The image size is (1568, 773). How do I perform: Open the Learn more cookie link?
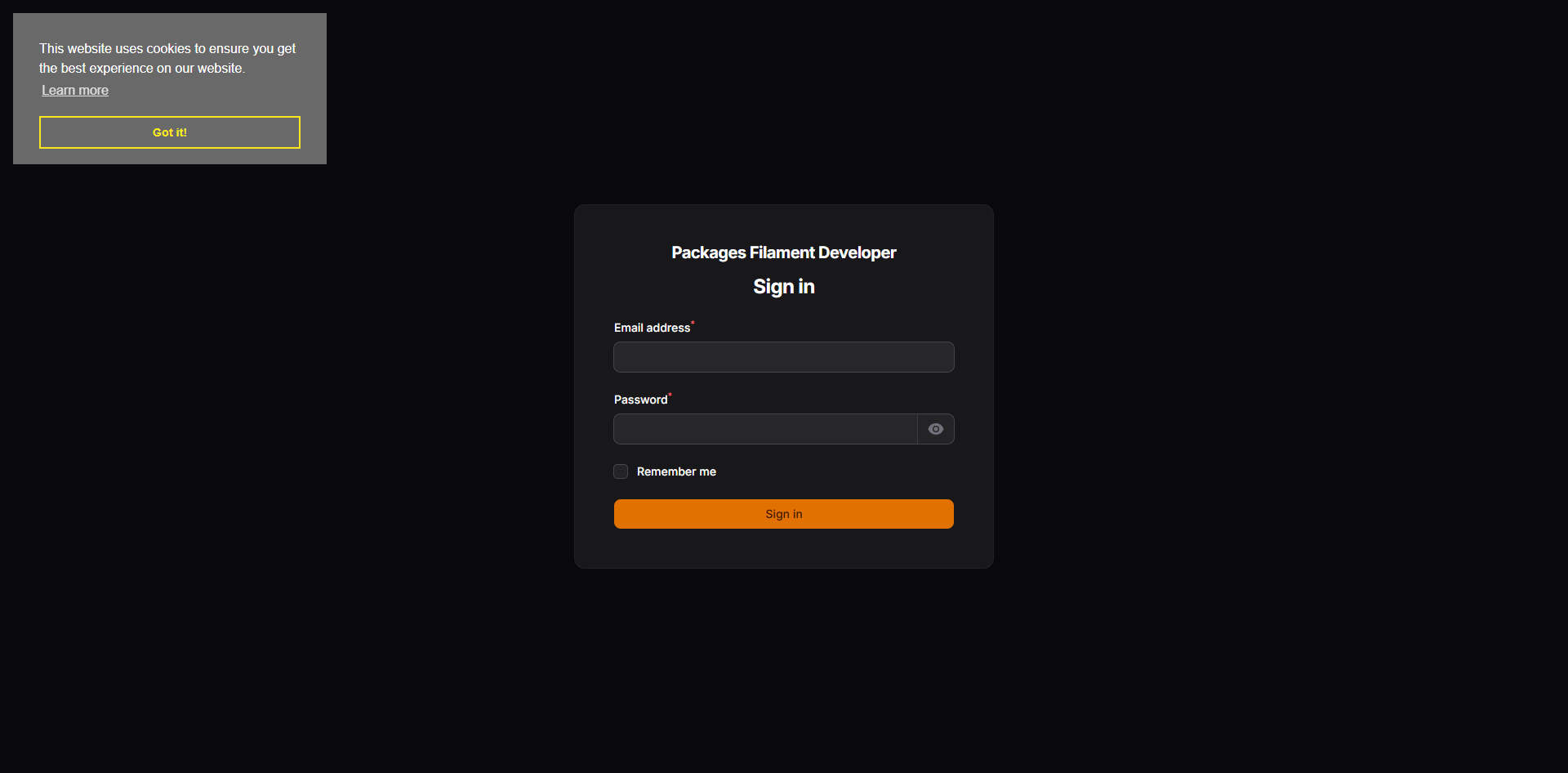(75, 90)
